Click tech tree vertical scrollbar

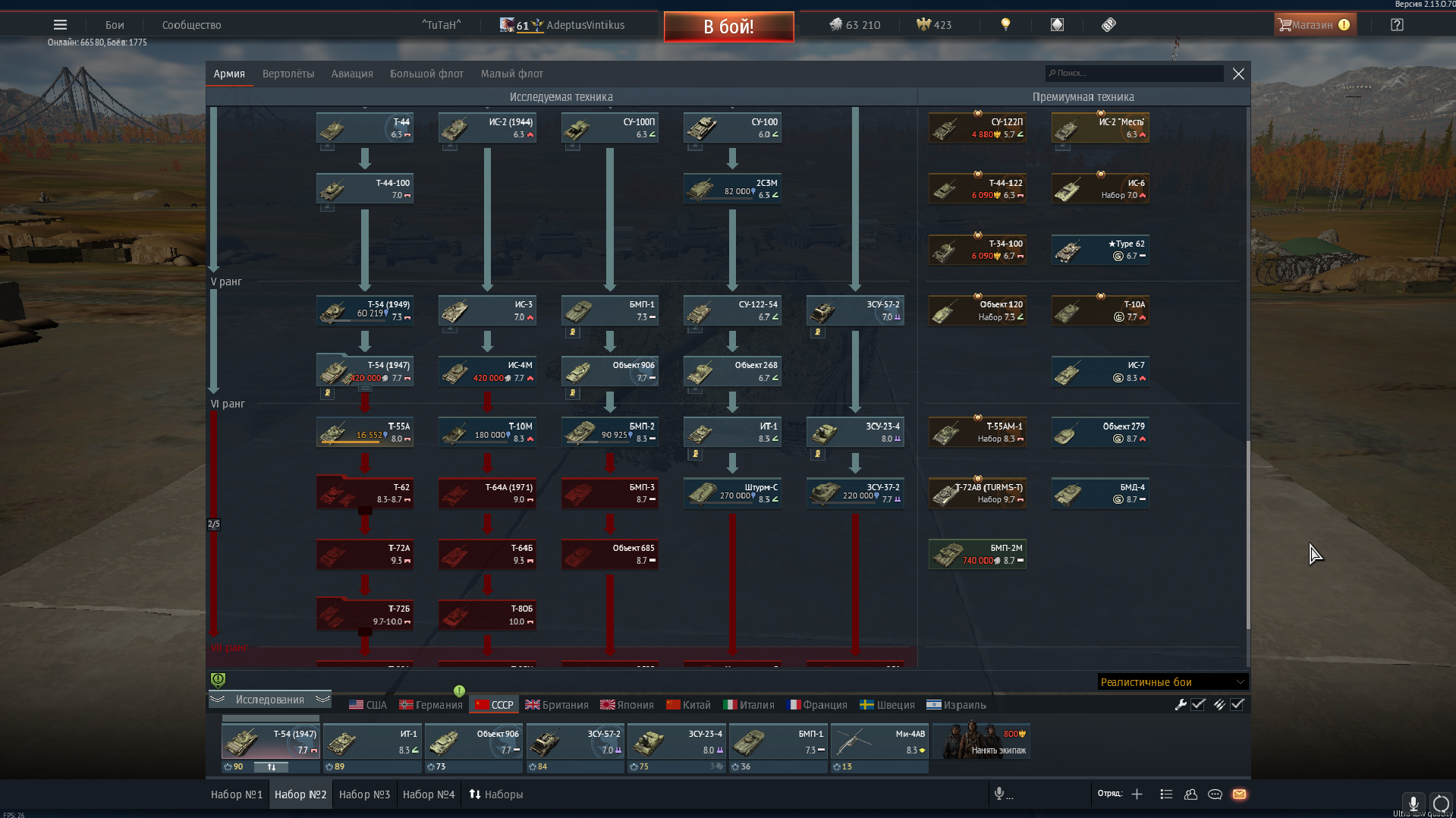click(x=1247, y=534)
